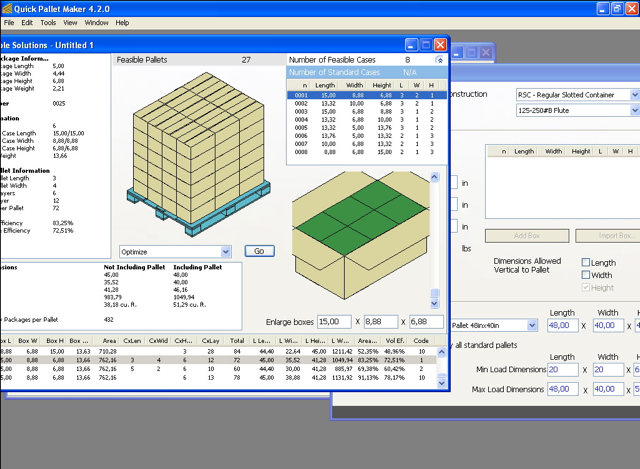Click the Code column header
Image resolution: width=640 pixels, height=469 pixels.
tap(421, 340)
